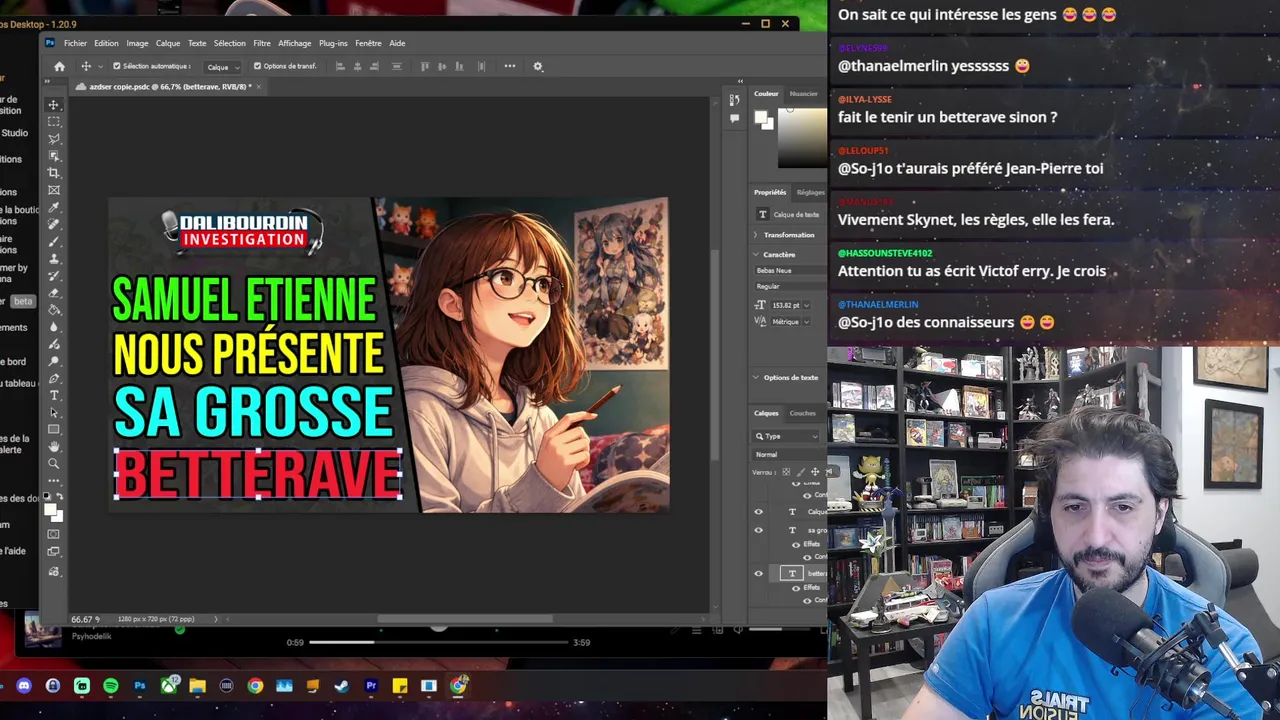Click the 66.67% zoom level field
Viewport: 1280px width, 720px height.
[85, 619]
